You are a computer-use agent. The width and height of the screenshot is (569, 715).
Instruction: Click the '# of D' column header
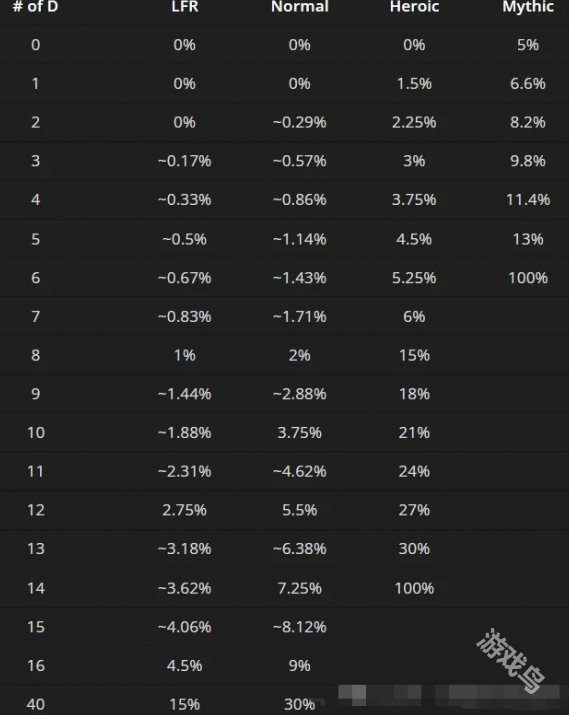35,6
